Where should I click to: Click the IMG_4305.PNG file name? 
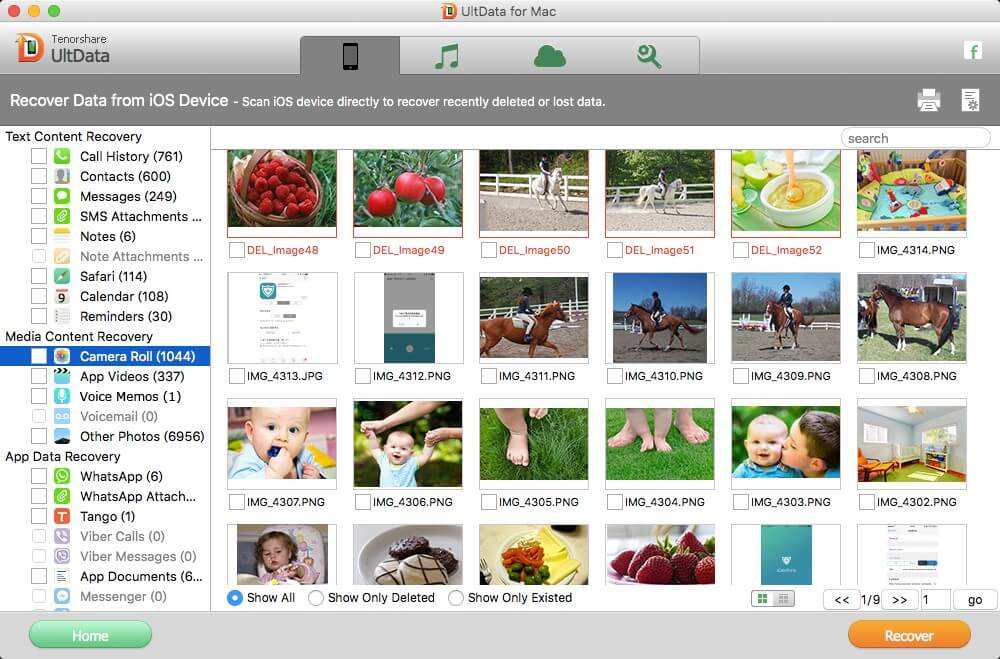pos(539,502)
